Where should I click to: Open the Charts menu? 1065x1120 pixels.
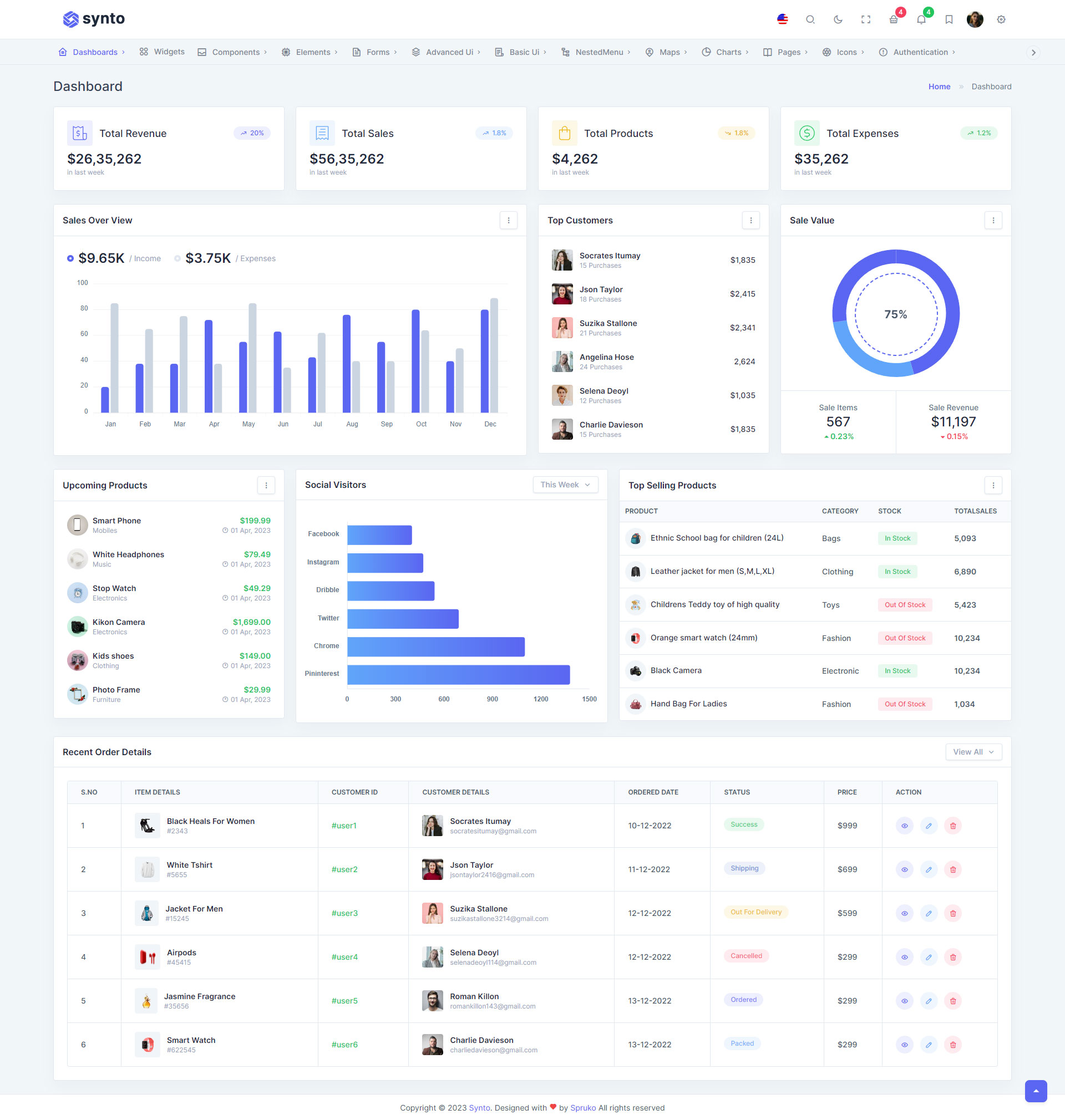(728, 52)
